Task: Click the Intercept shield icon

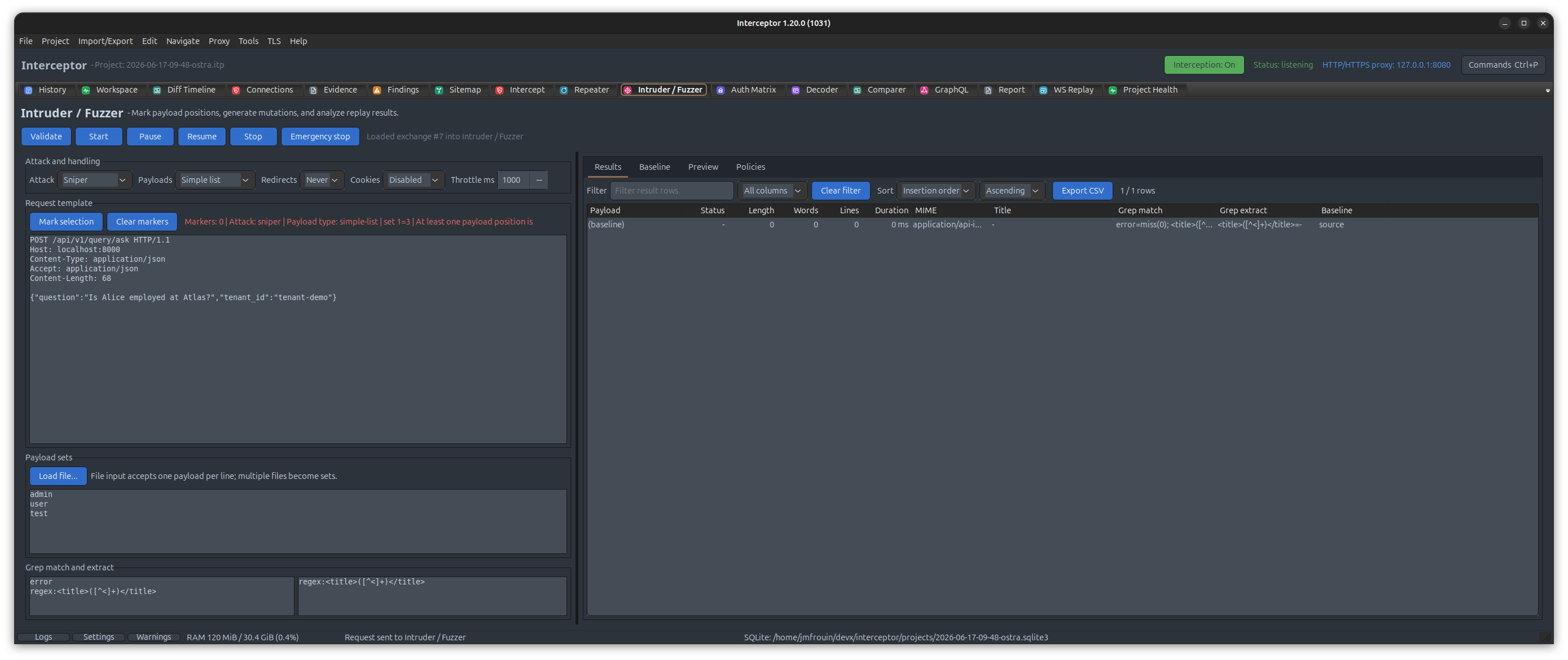Action: (499, 90)
